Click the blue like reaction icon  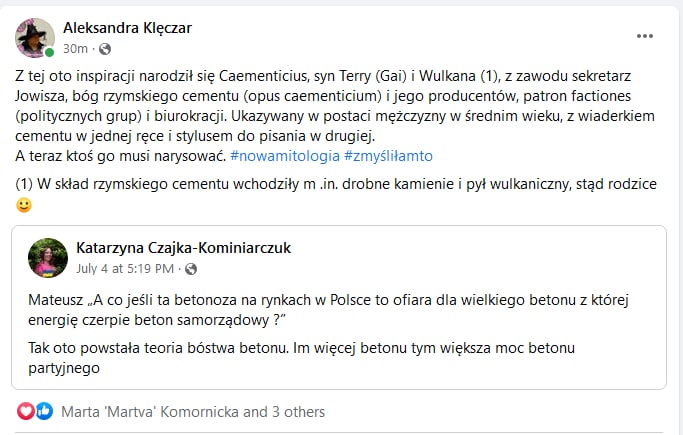[x=44, y=411]
